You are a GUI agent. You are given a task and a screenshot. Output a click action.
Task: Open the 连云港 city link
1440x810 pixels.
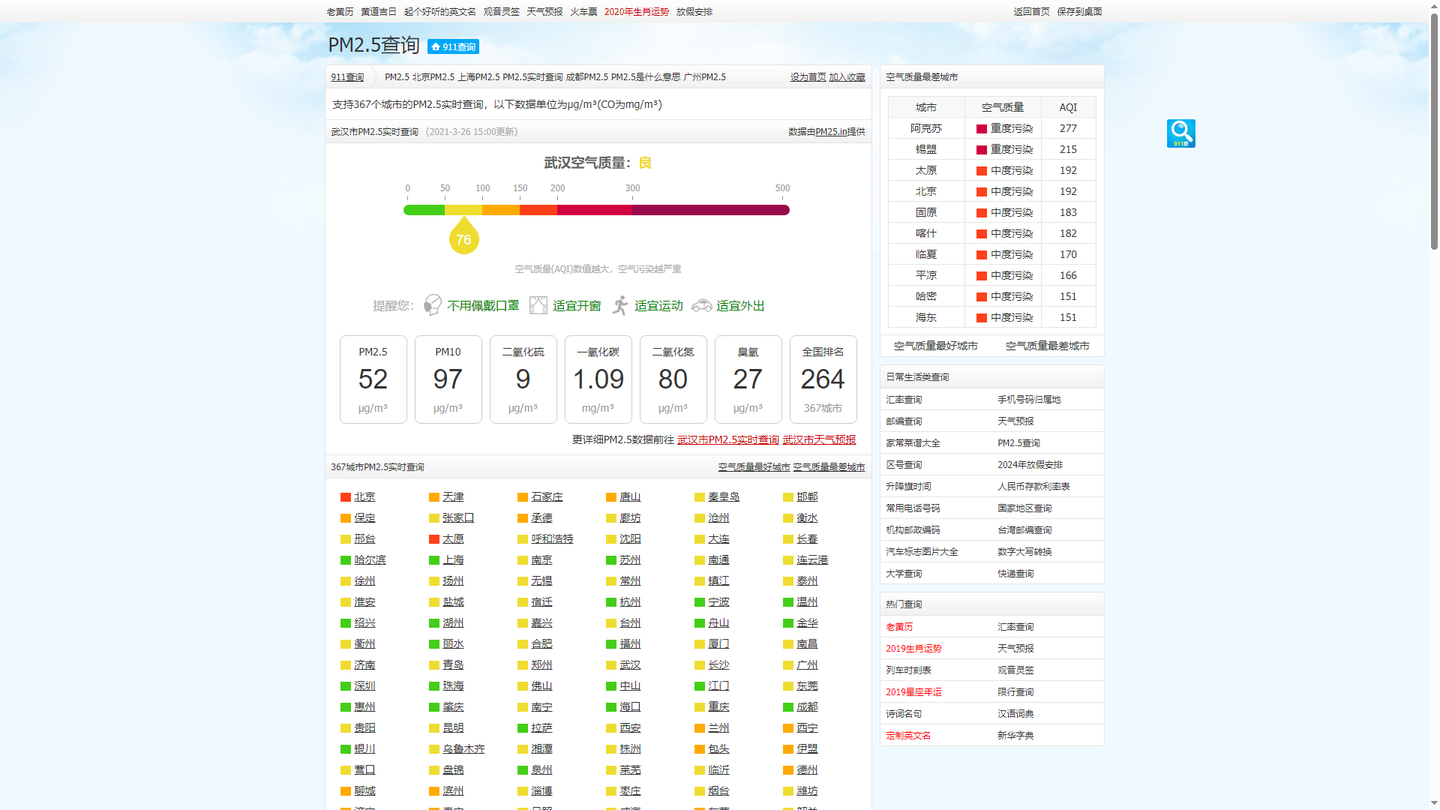point(812,561)
